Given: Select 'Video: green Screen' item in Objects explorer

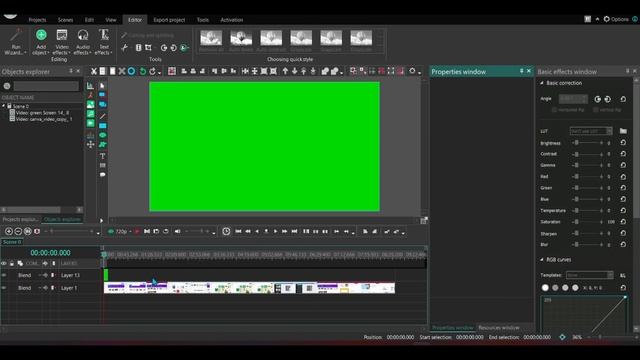Looking at the screenshot, I should (42, 113).
